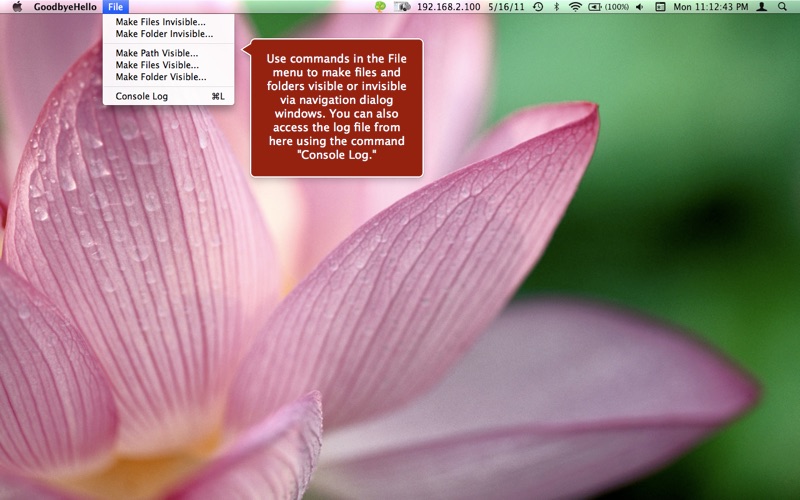Open the Apple menu
Image resolution: width=800 pixels, height=500 pixels.
click(17, 7)
